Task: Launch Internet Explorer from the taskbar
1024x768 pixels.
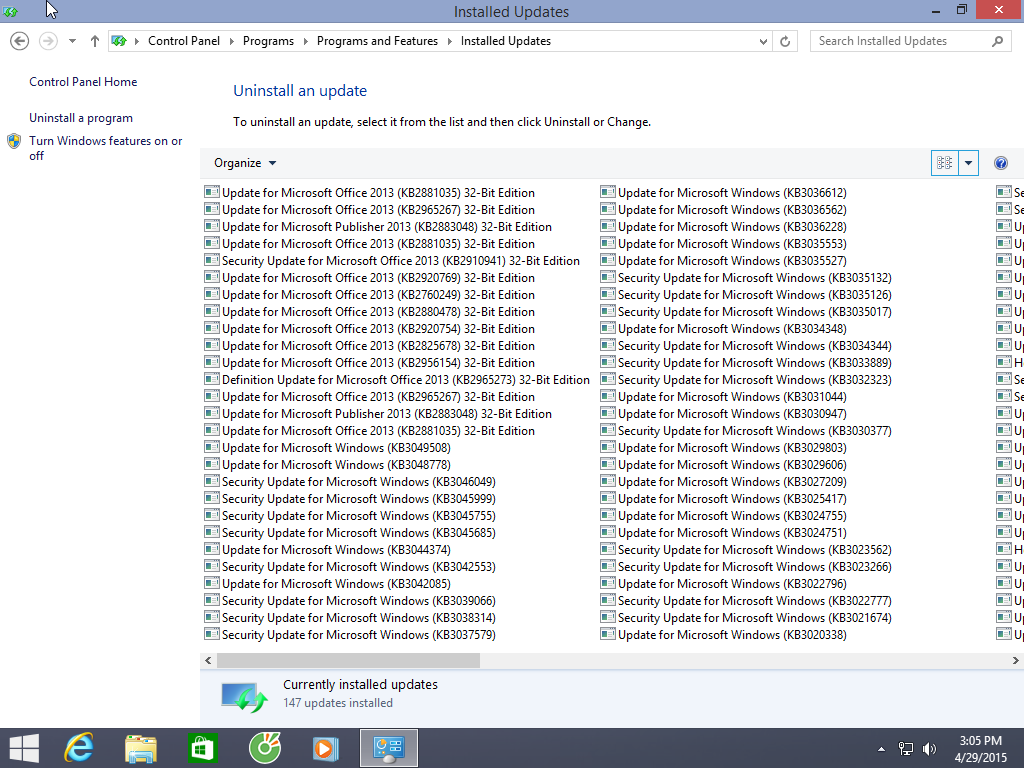Action: pos(78,747)
